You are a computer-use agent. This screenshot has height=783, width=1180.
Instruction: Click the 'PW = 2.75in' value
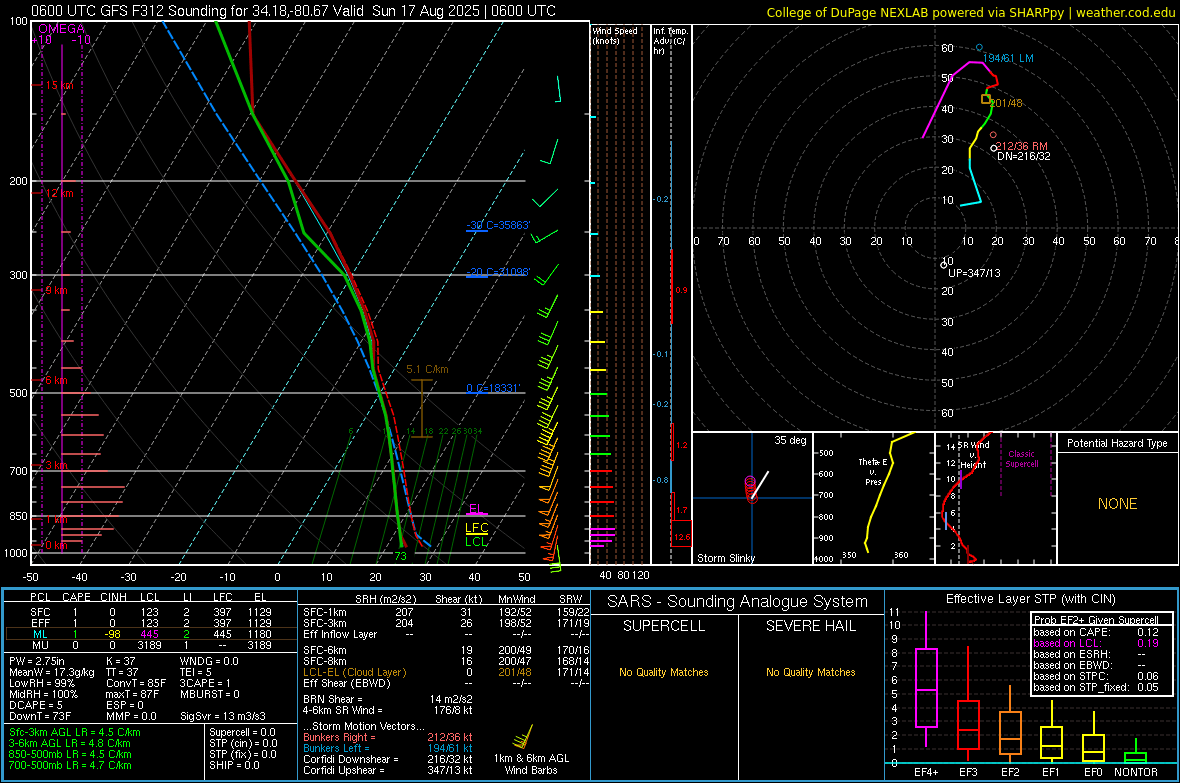(38, 661)
